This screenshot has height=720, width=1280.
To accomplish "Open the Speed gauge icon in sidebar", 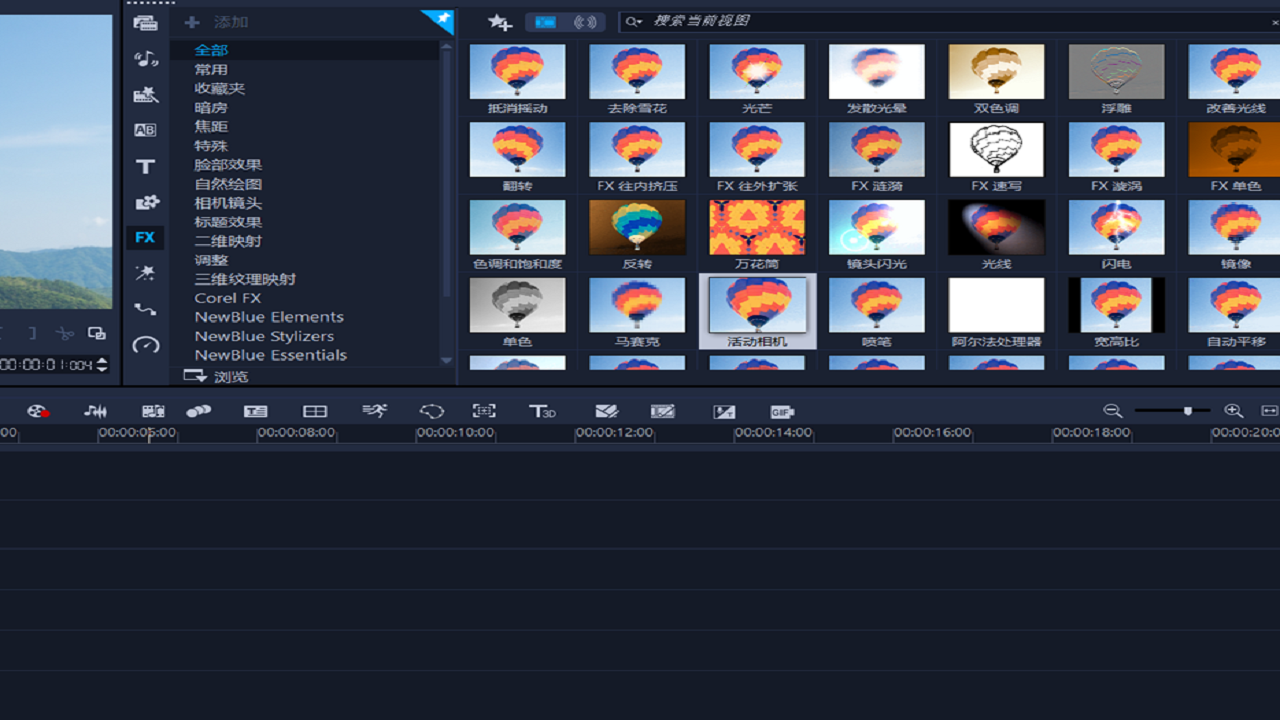I will pos(146,345).
